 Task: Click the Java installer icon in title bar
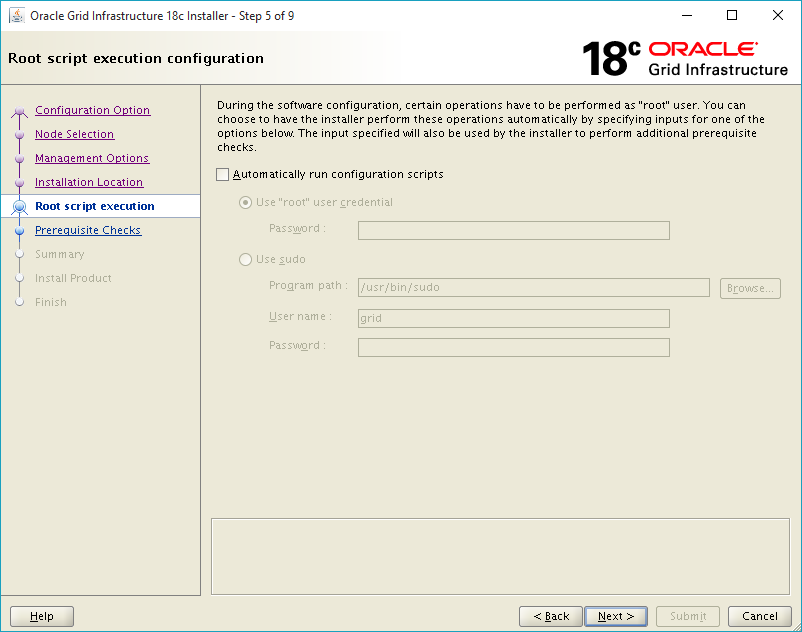pos(17,16)
